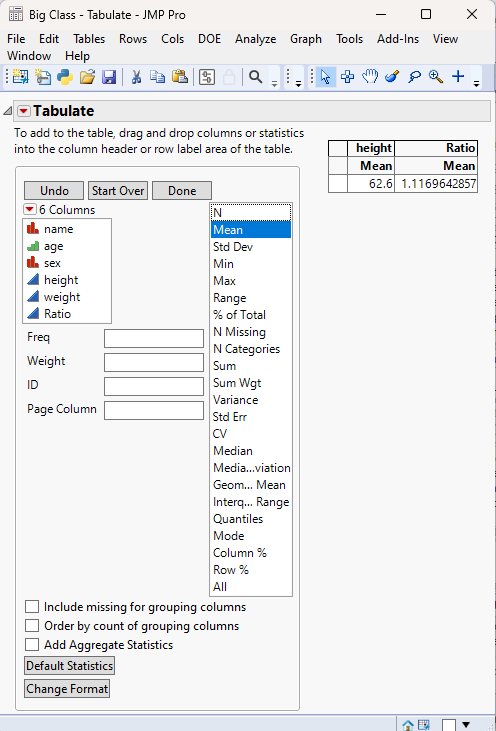This screenshot has height=731, width=496.
Task: Click the Start Over button
Action: coord(118,191)
